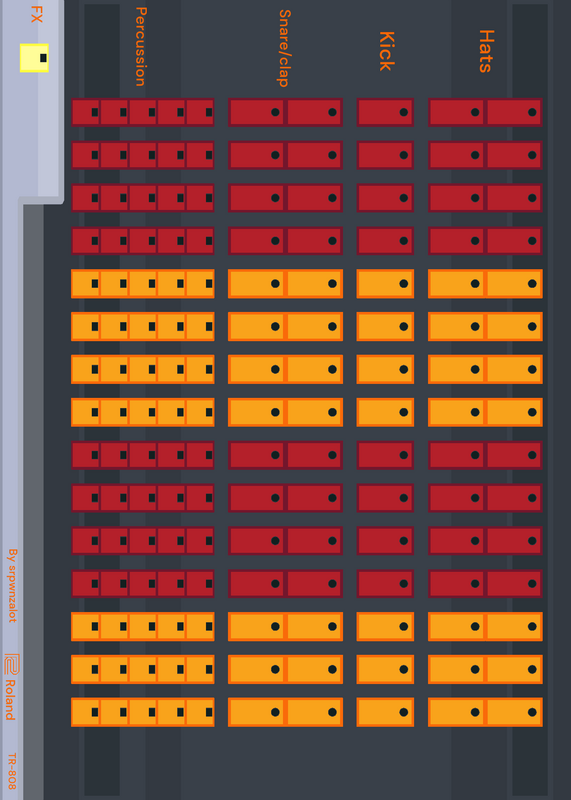Toggle the Percussion pad nearest Snare/clap in the last row

[200, 712]
